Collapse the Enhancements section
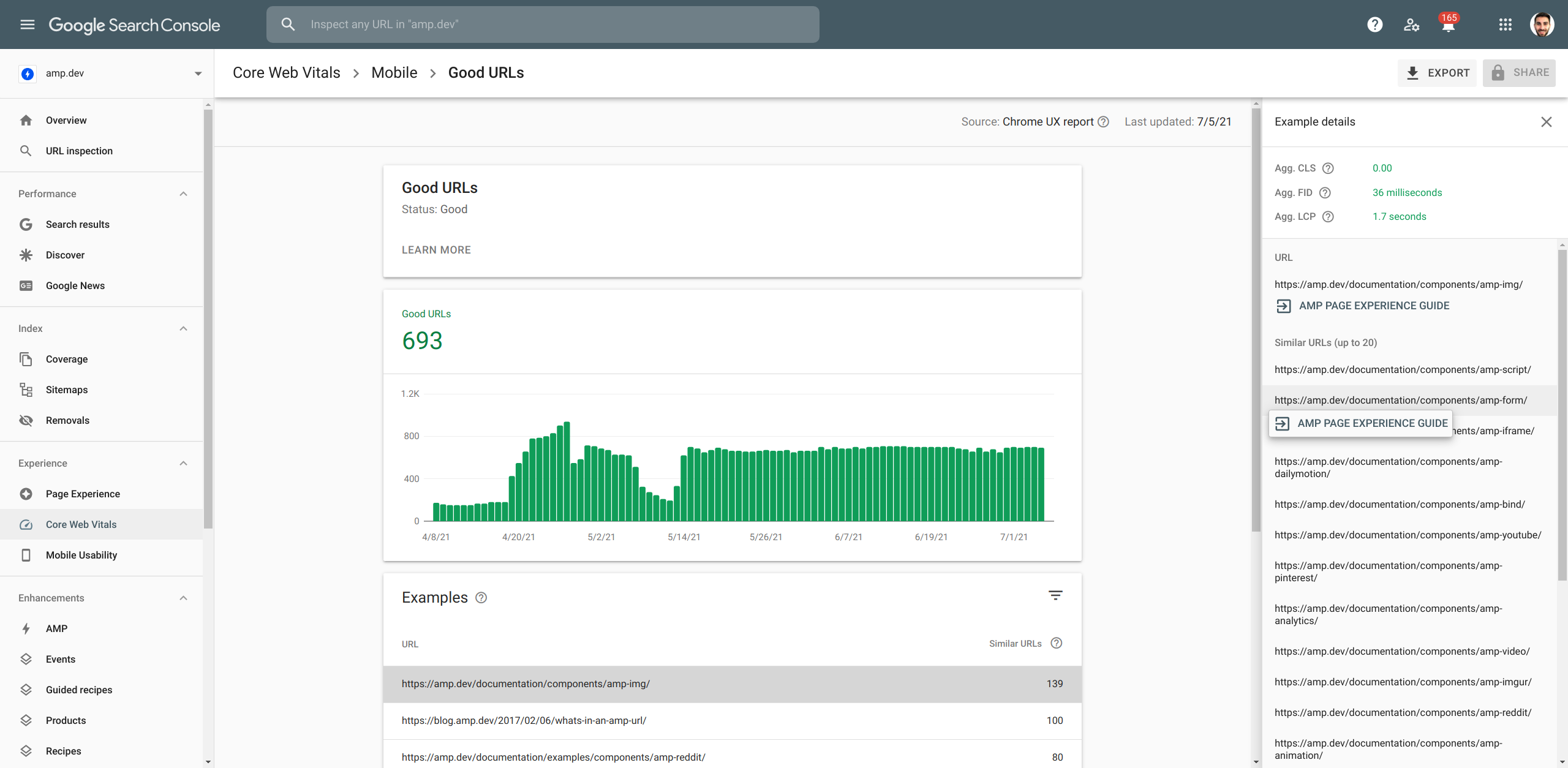Screen dimensions: 1568x768 [x=183, y=598]
